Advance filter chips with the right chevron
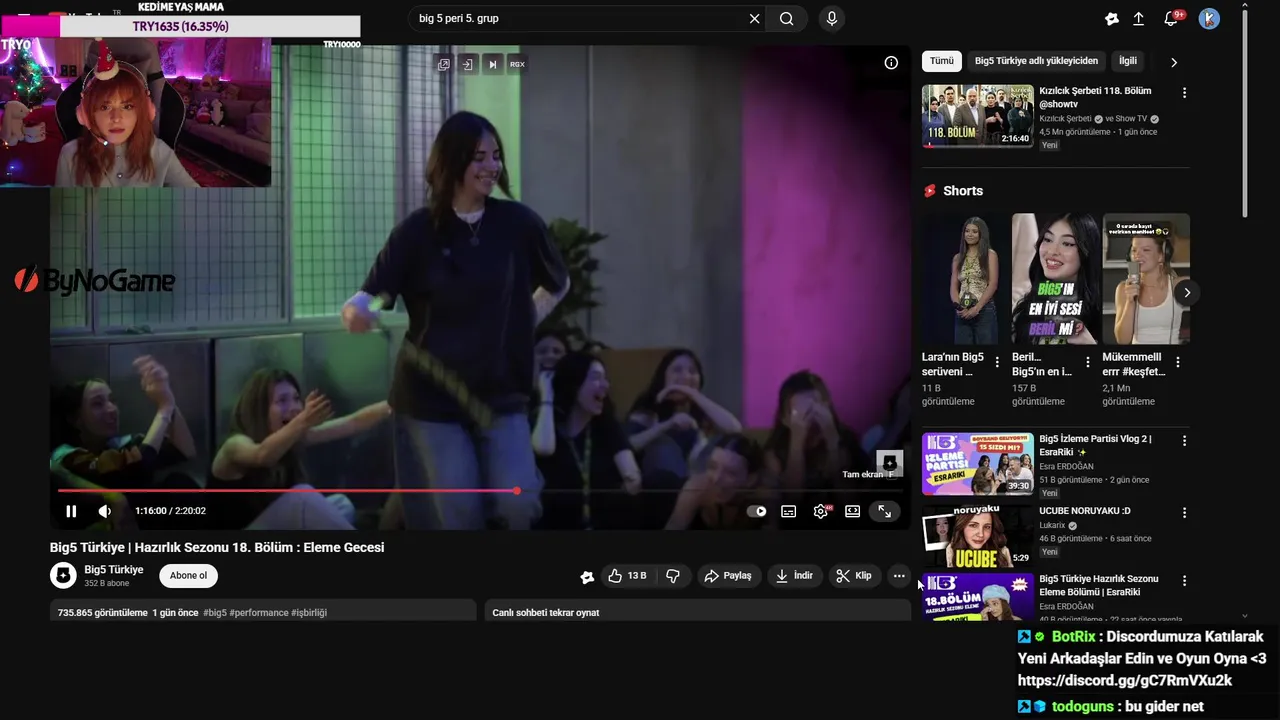 click(1174, 62)
